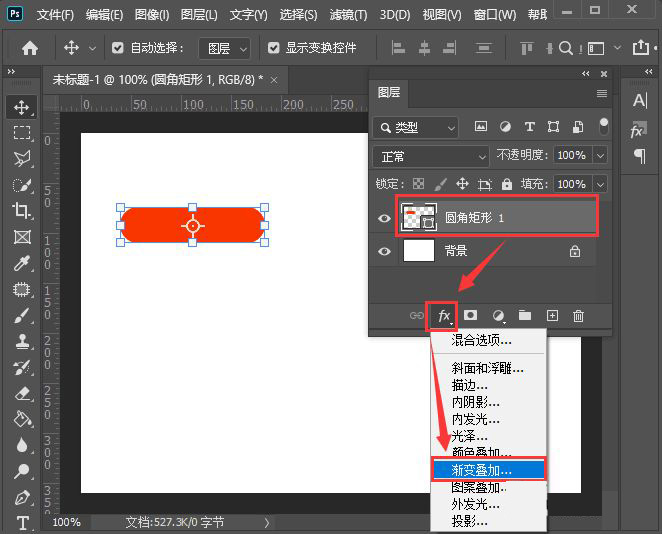
Task: Open workspace switcher dropdown arrow
Action: (x=617, y=48)
